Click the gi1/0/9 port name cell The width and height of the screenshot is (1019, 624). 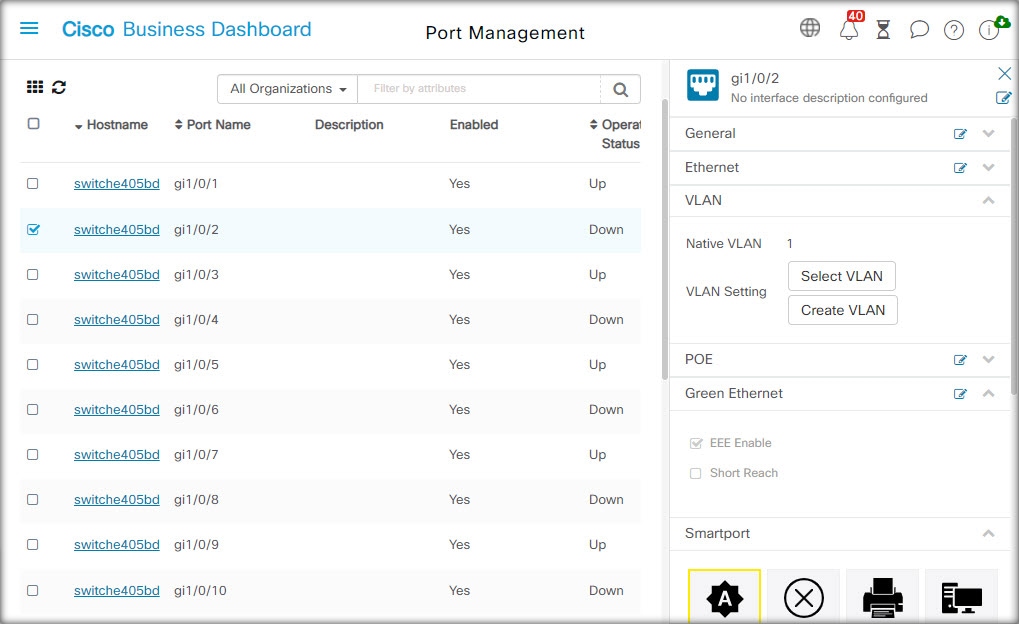196,545
